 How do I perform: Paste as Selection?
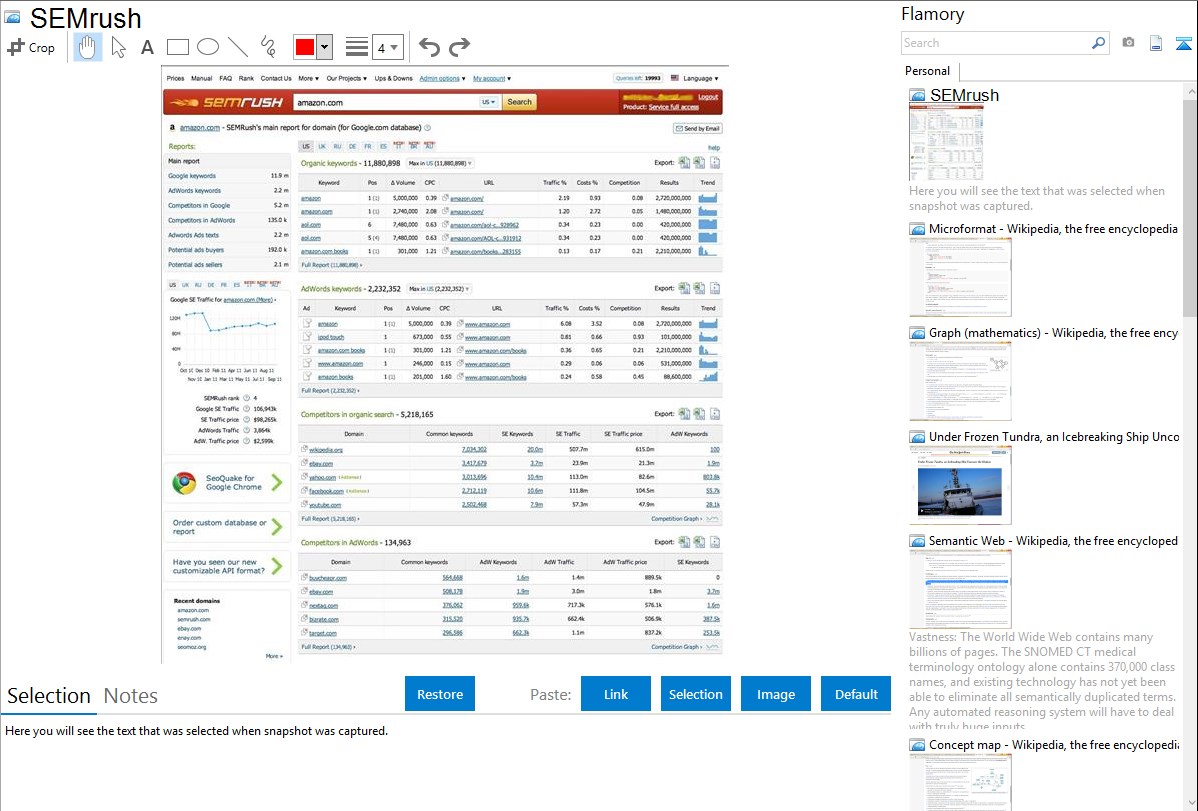(x=695, y=694)
